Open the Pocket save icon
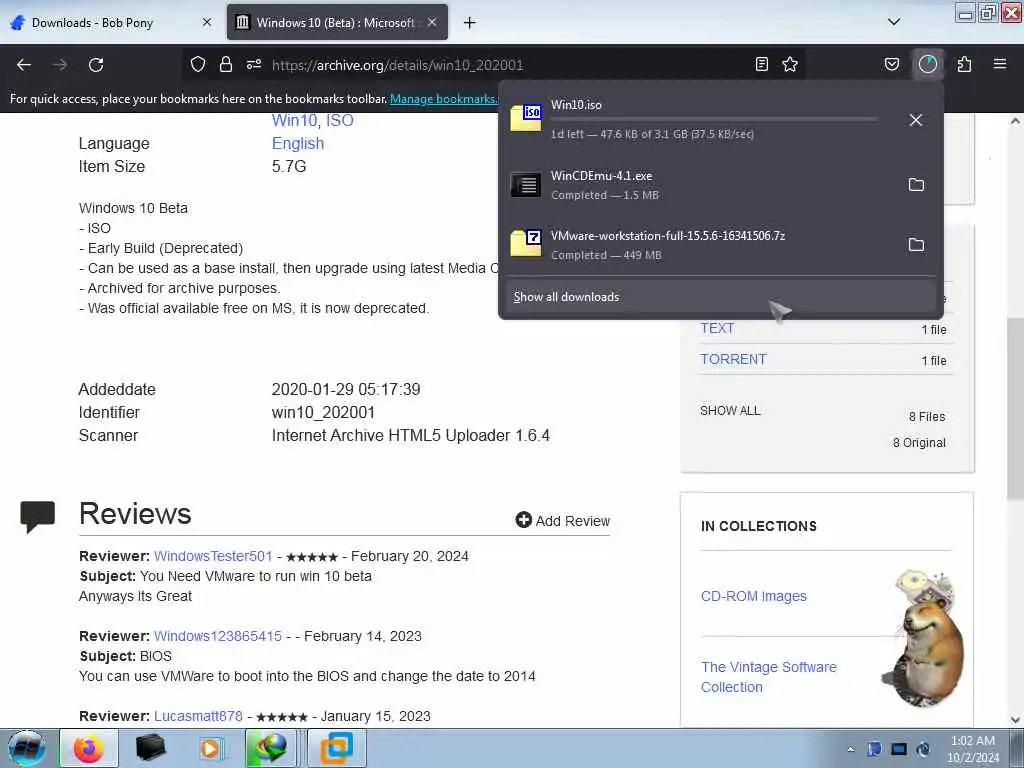The height and width of the screenshot is (768, 1024). tap(891, 64)
